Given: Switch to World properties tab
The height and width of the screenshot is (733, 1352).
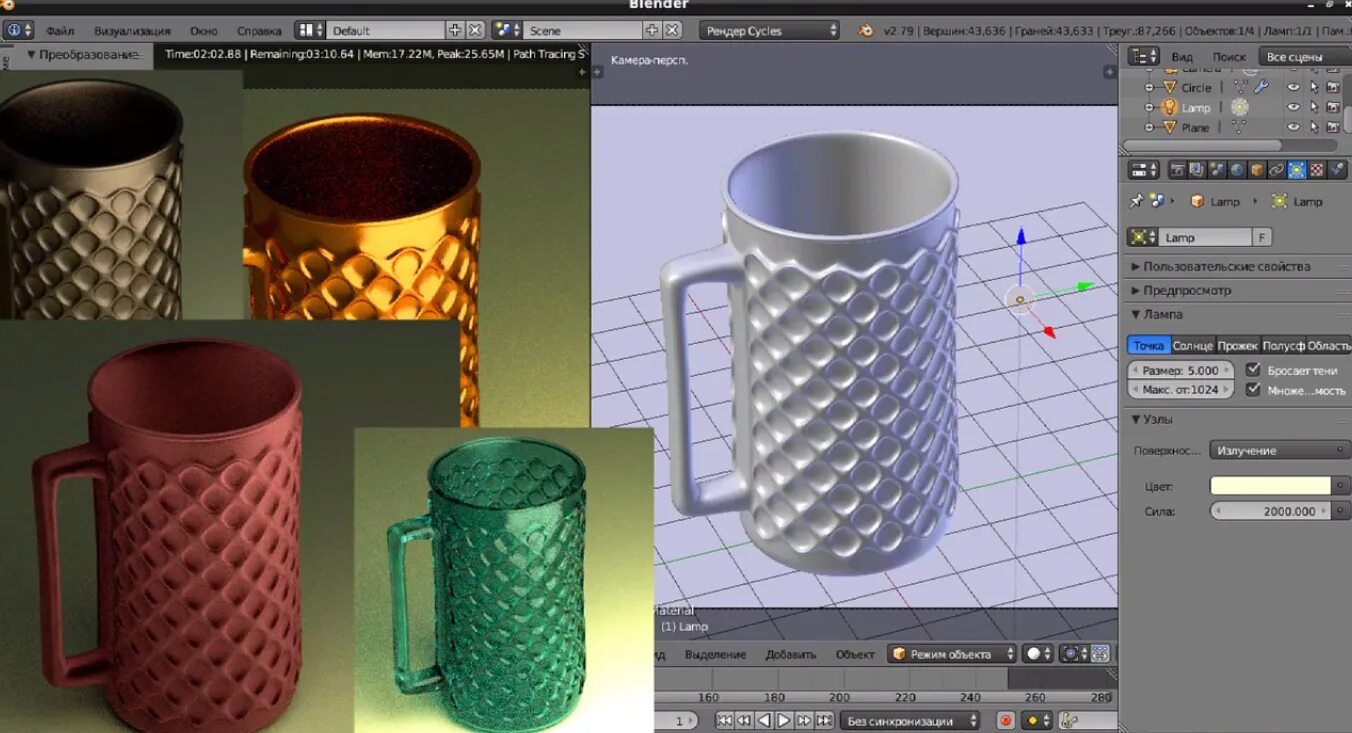Looking at the screenshot, I should (1237, 170).
